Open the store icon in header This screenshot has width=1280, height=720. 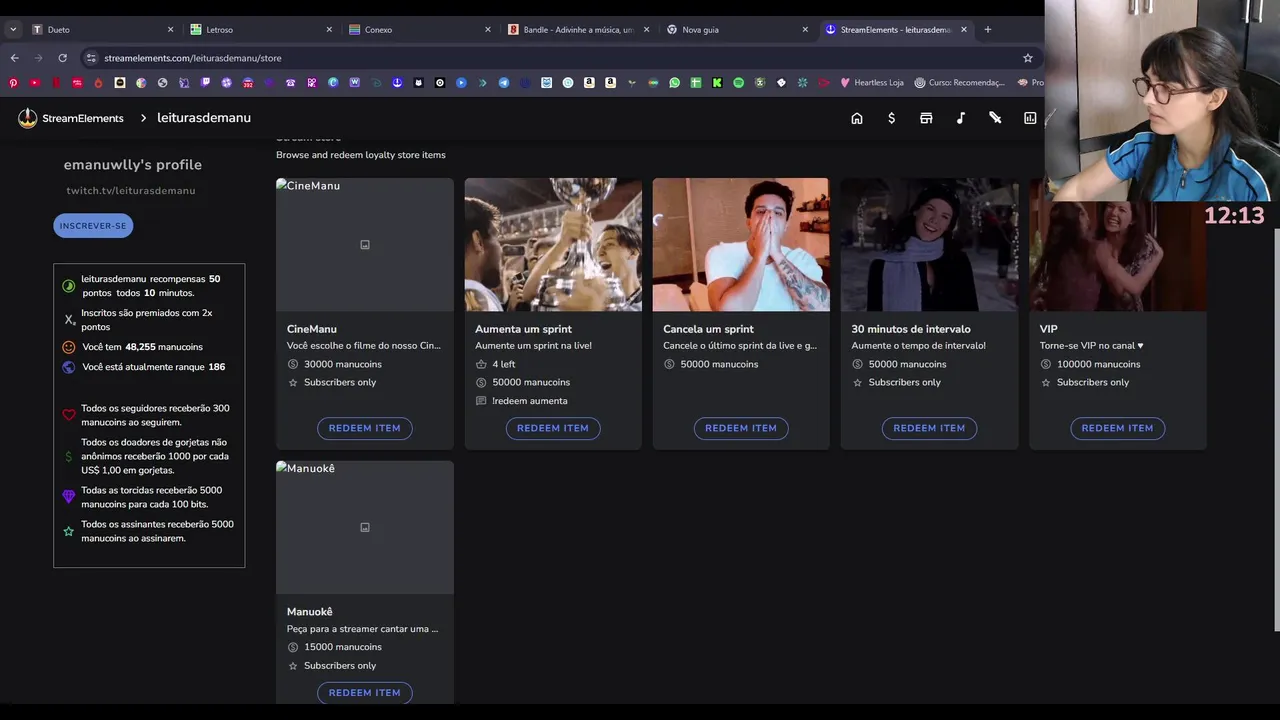click(926, 118)
